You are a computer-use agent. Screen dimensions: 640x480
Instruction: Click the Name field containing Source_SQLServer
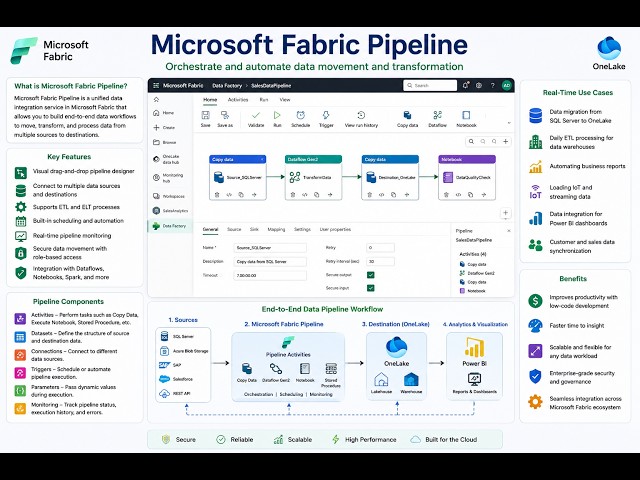coord(270,248)
